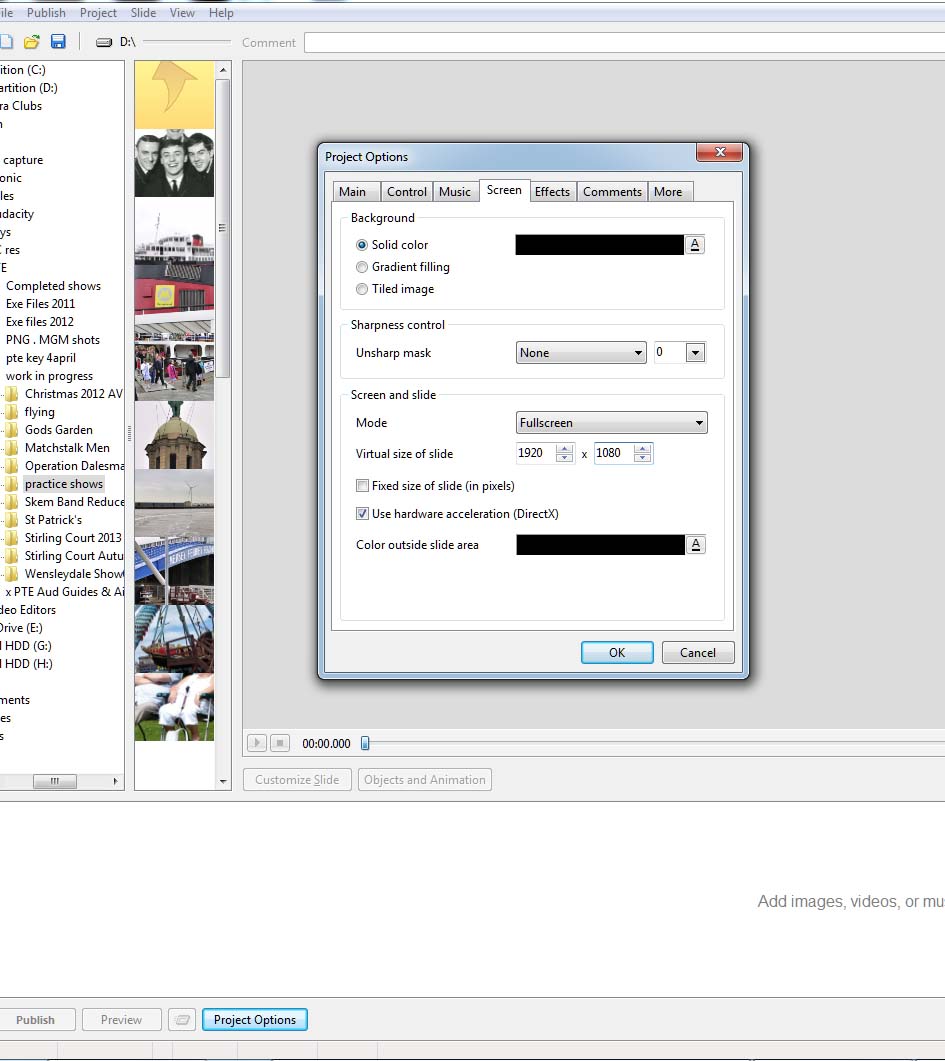Click the Save project disk icon
This screenshot has height=1061, width=945.
58,42
